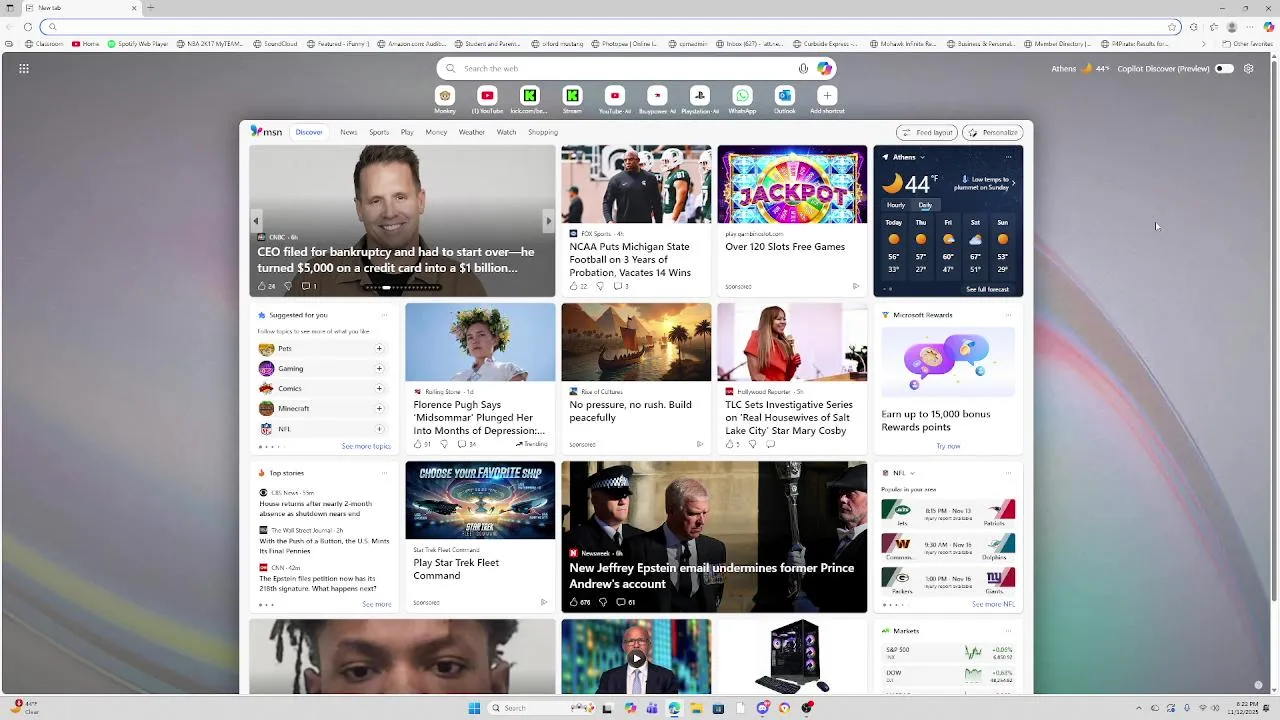Open the Stream quick link shortcut
This screenshot has height=720, width=1280.
tap(572, 96)
